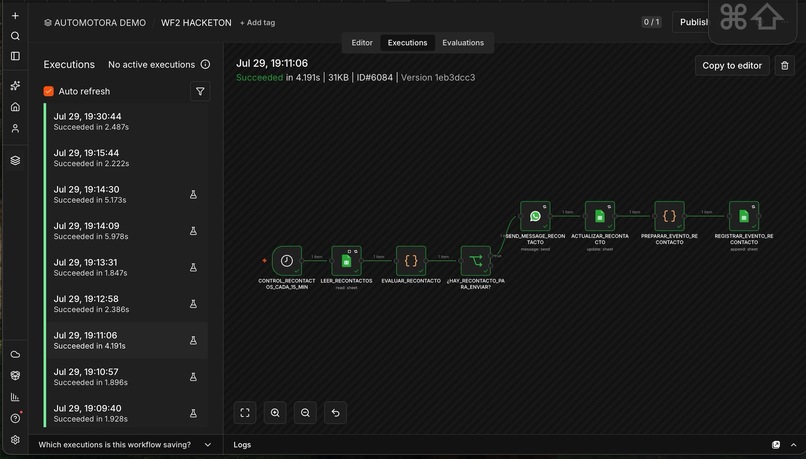This screenshot has width=806, height=459.
Task: Click info icon beside No active executions
Action: (x=205, y=64)
